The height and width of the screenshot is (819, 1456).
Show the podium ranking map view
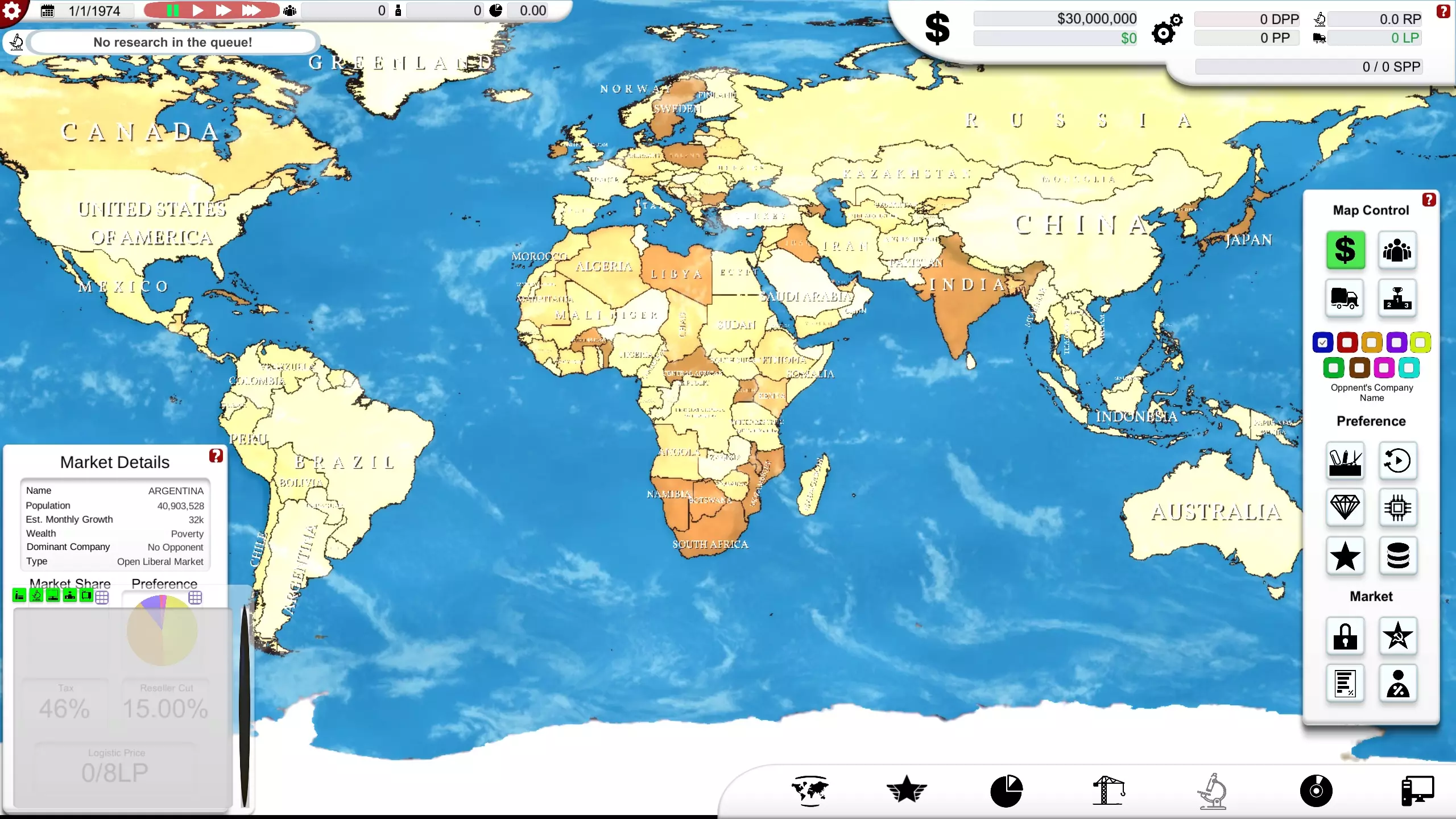pos(1397,297)
